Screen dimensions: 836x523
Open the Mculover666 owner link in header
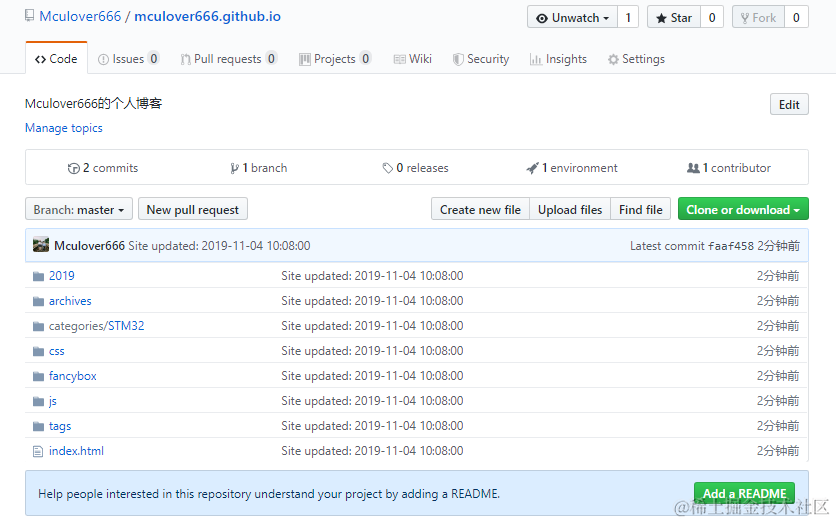pos(81,17)
